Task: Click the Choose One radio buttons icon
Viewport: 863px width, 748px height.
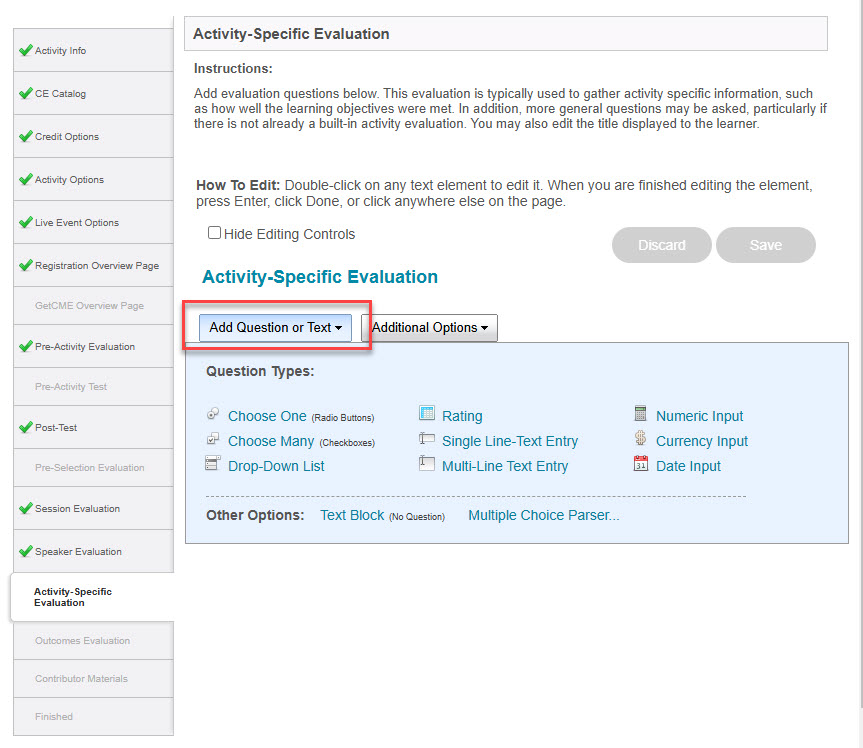Action: [x=213, y=414]
